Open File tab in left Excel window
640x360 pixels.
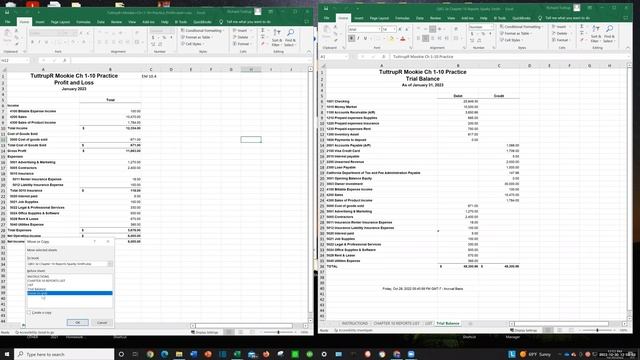pos(8,22)
